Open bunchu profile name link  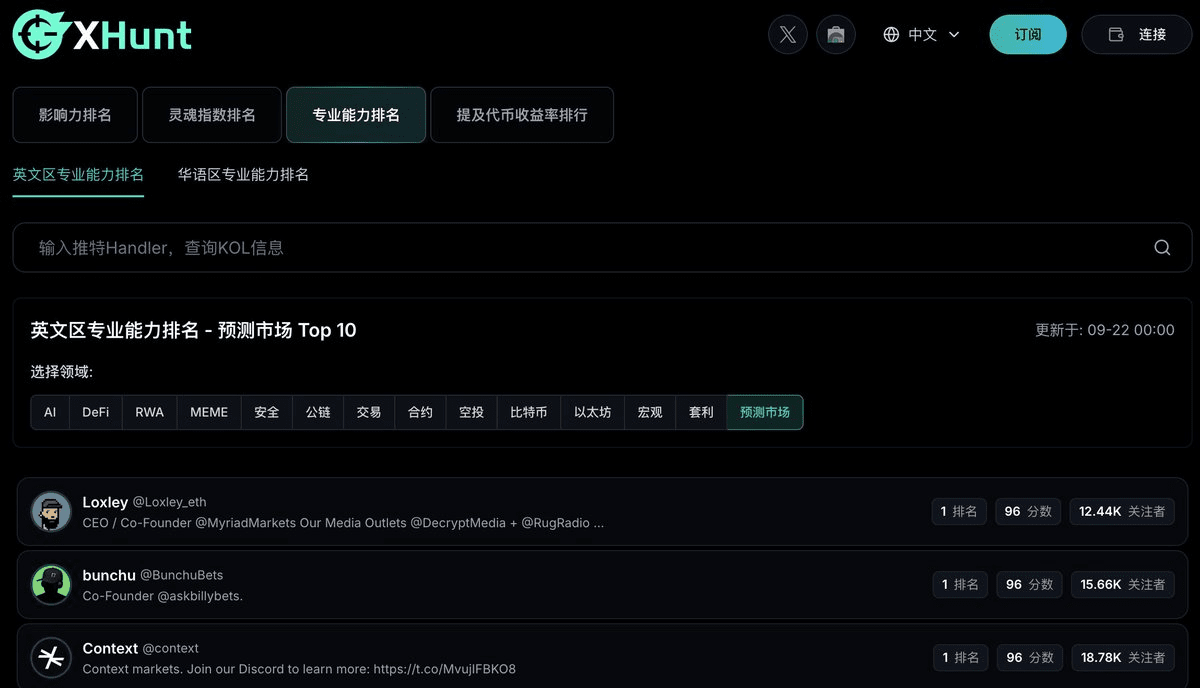pyautogui.click(x=108, y=575)
